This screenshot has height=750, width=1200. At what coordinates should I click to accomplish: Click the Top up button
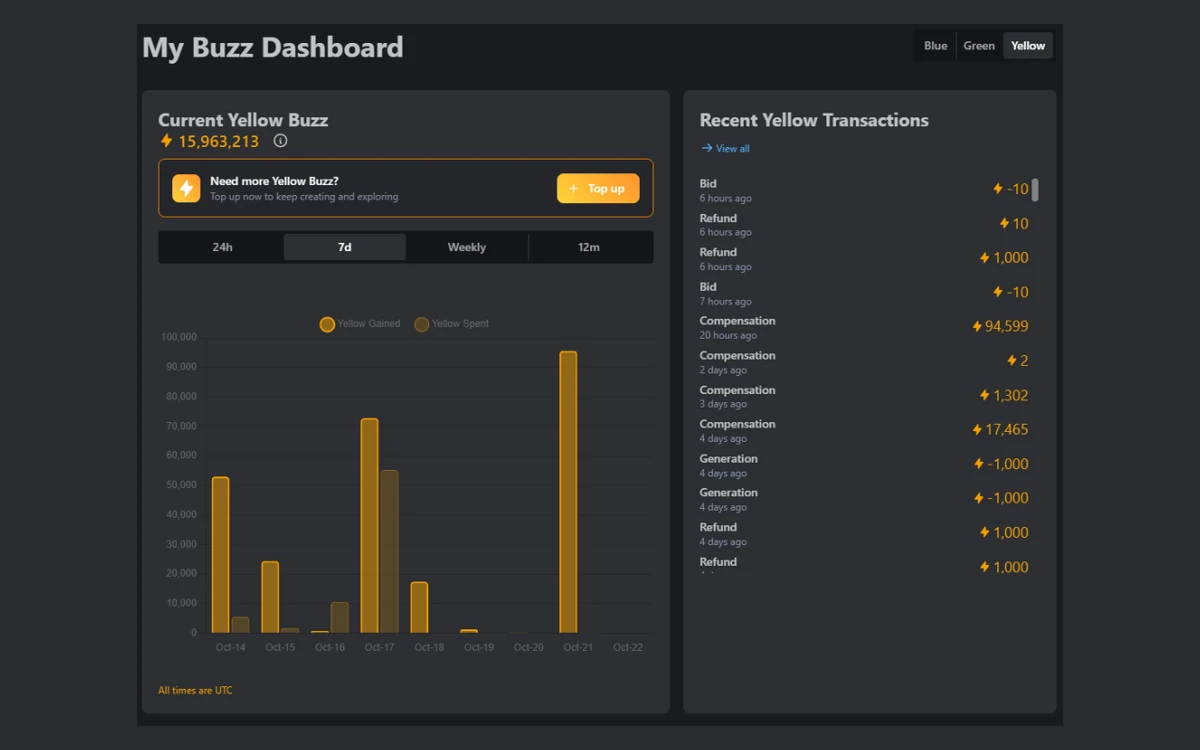coord(598,188)
